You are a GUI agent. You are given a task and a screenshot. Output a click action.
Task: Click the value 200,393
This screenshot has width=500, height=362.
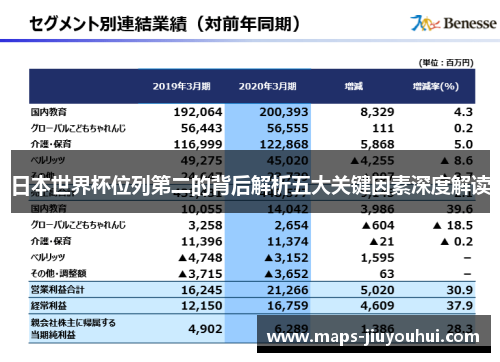tap(284, 112)
